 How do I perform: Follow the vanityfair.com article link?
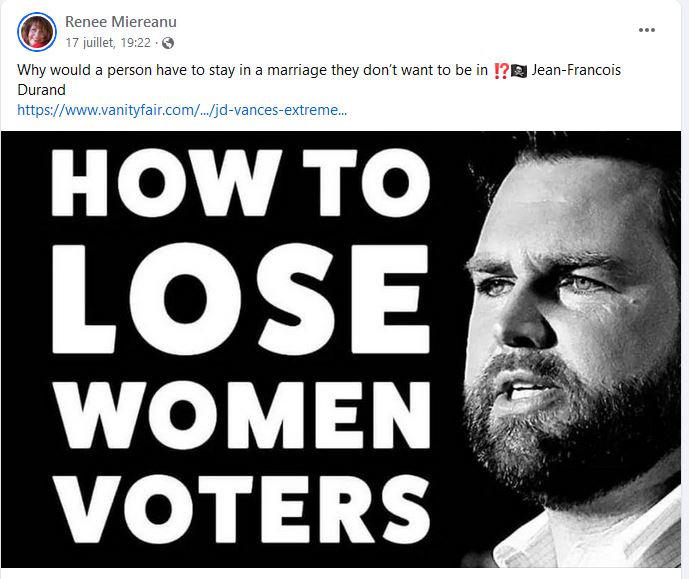click(x=183, y=110)
